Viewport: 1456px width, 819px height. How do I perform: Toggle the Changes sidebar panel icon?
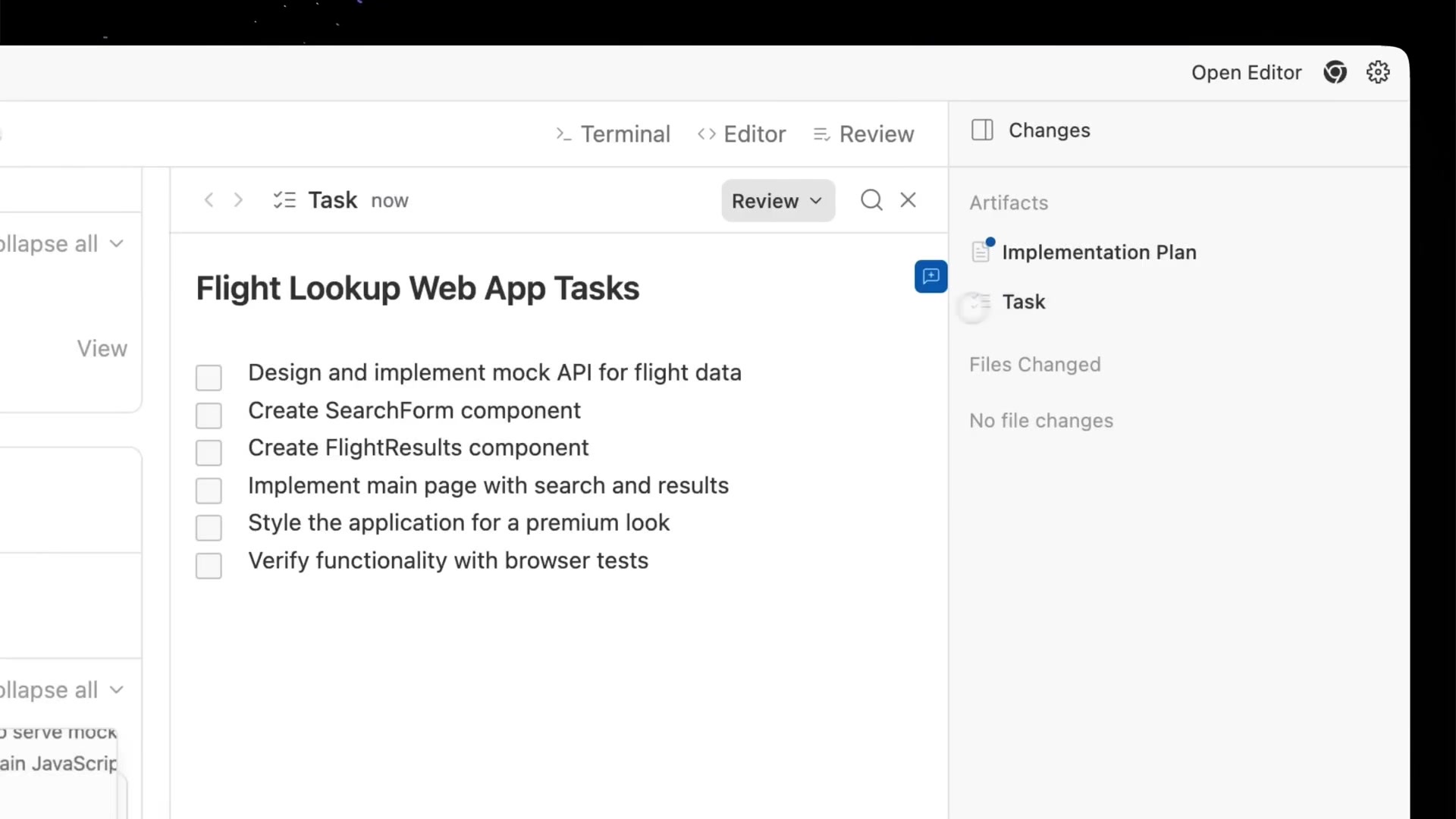pos(982,130)
